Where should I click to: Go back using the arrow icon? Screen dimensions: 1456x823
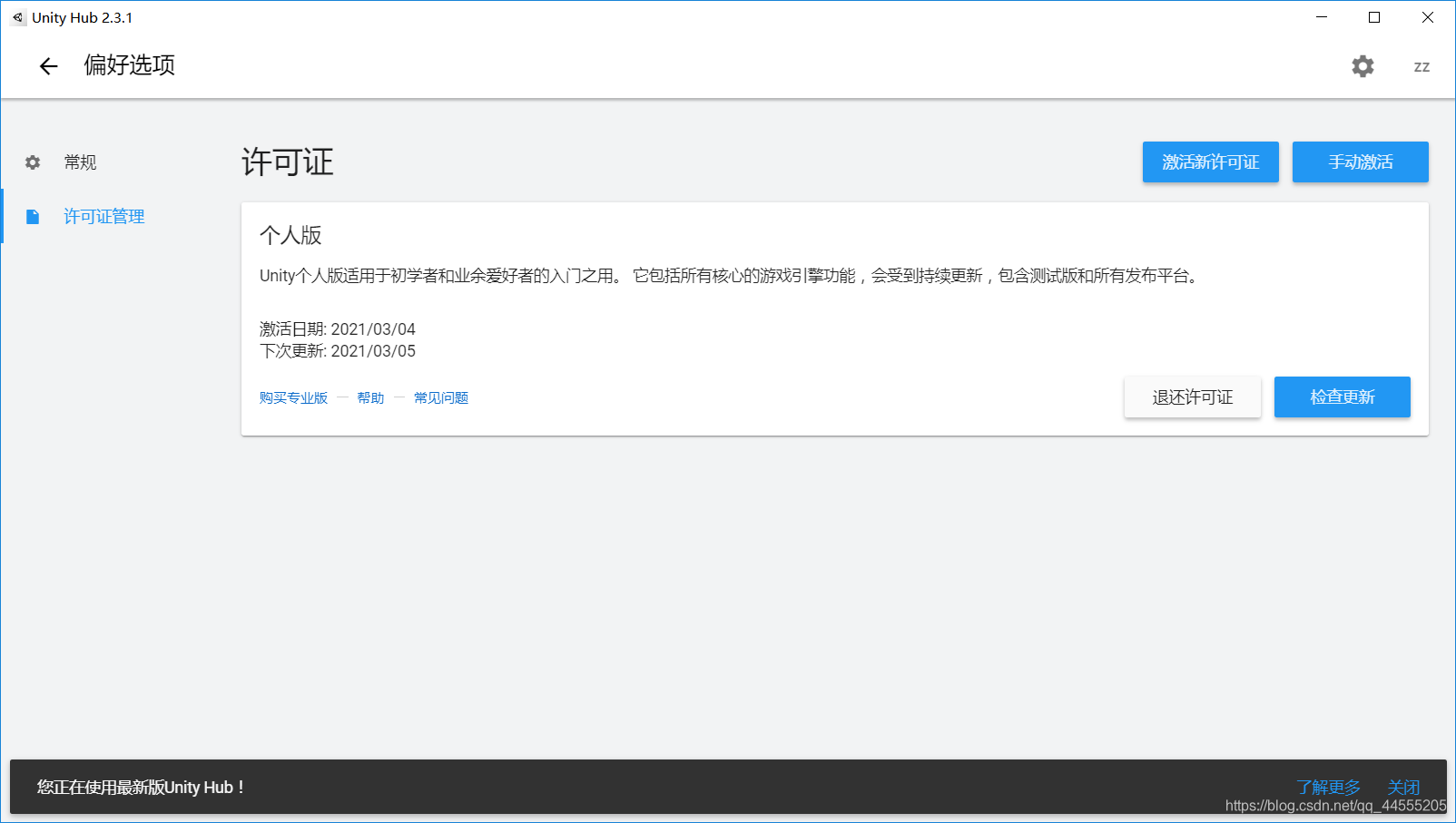48,66
